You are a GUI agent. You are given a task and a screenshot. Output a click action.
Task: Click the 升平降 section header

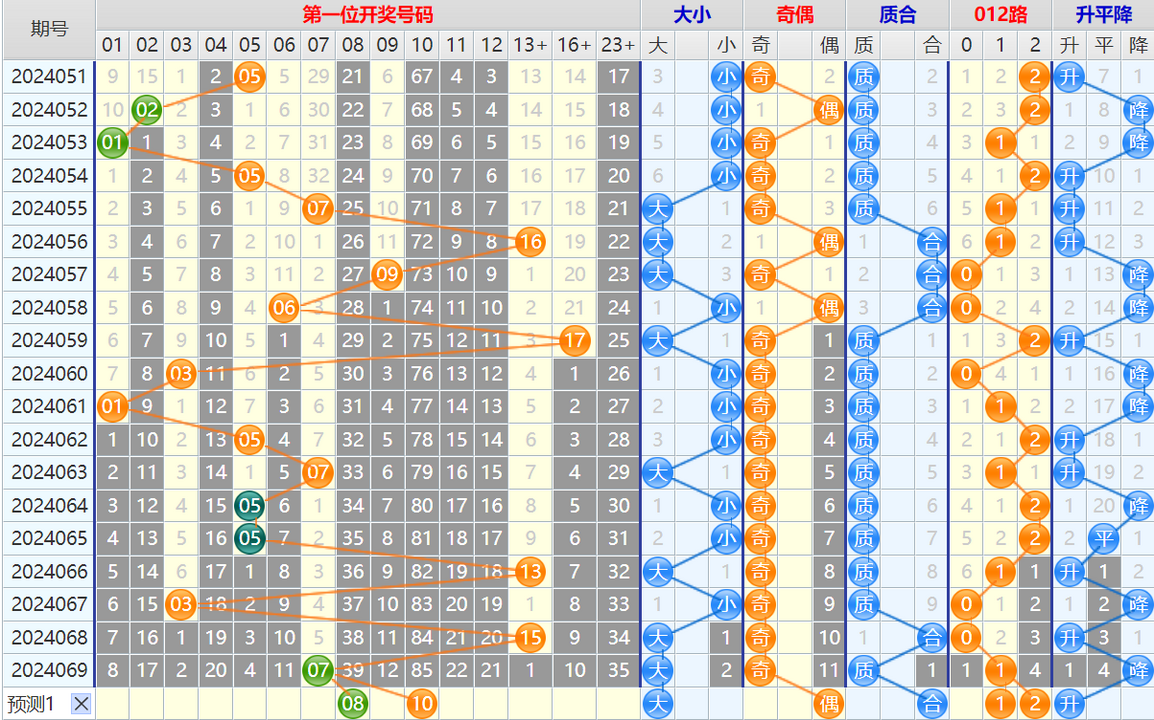pyautogui.click(x=1103, y=15)
